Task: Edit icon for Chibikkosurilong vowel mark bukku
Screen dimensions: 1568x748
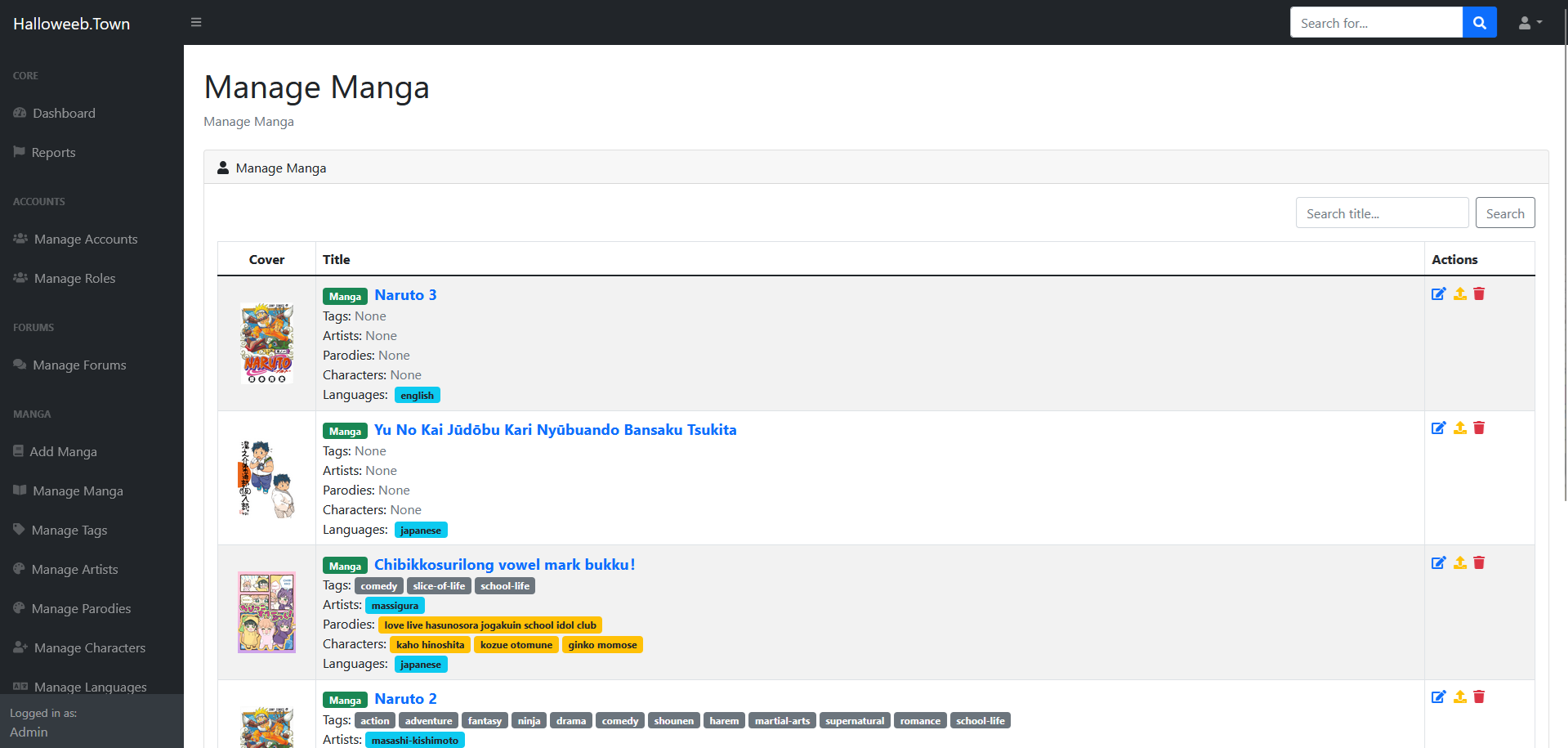Action: point(1439,562)
